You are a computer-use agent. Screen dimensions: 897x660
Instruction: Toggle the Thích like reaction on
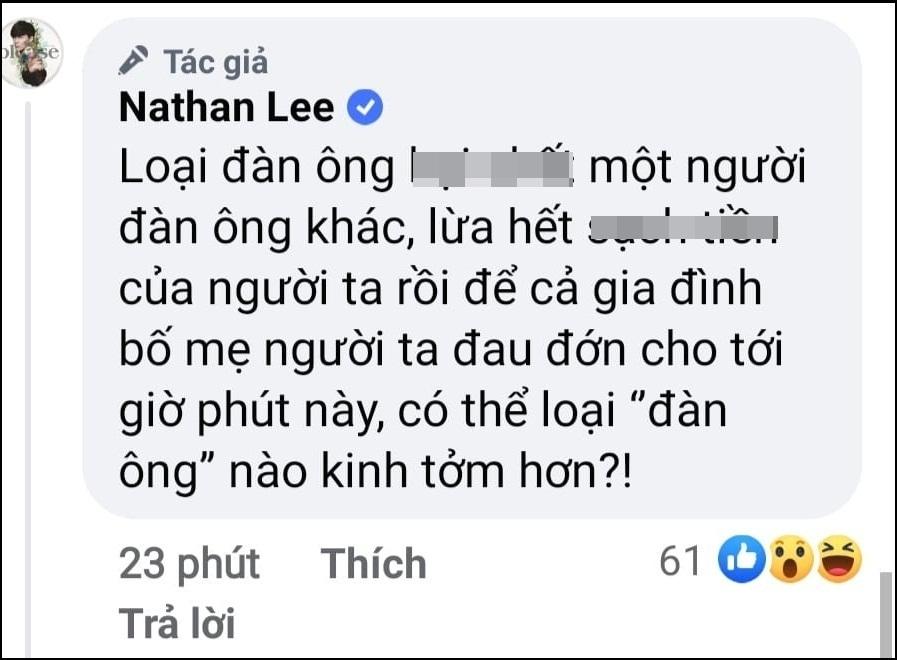coord(371,563)
